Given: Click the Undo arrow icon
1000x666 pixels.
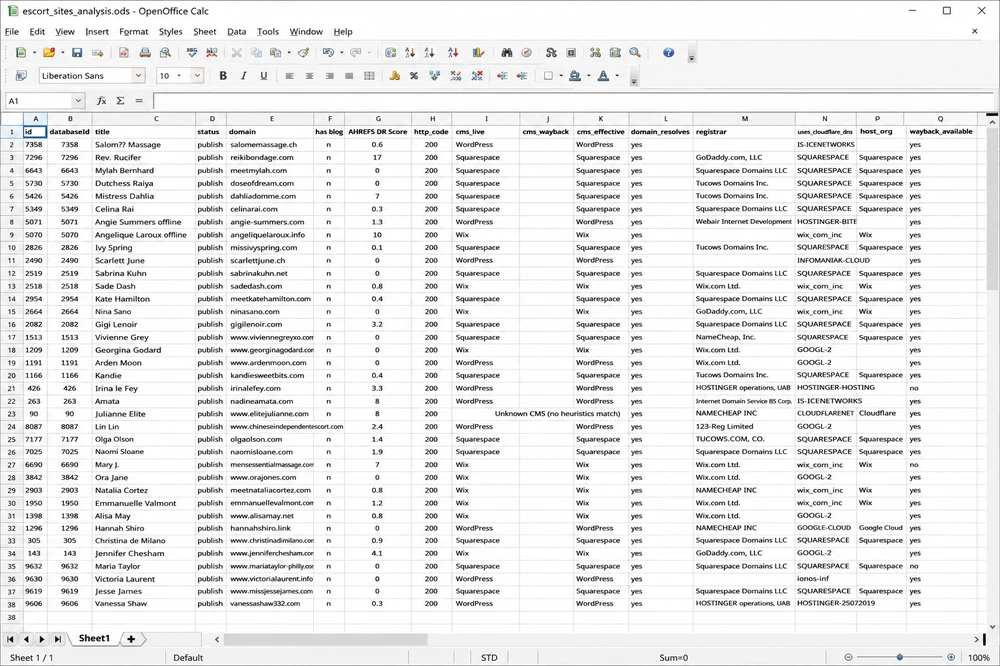Looking at the screenshot, I should 328,53.
